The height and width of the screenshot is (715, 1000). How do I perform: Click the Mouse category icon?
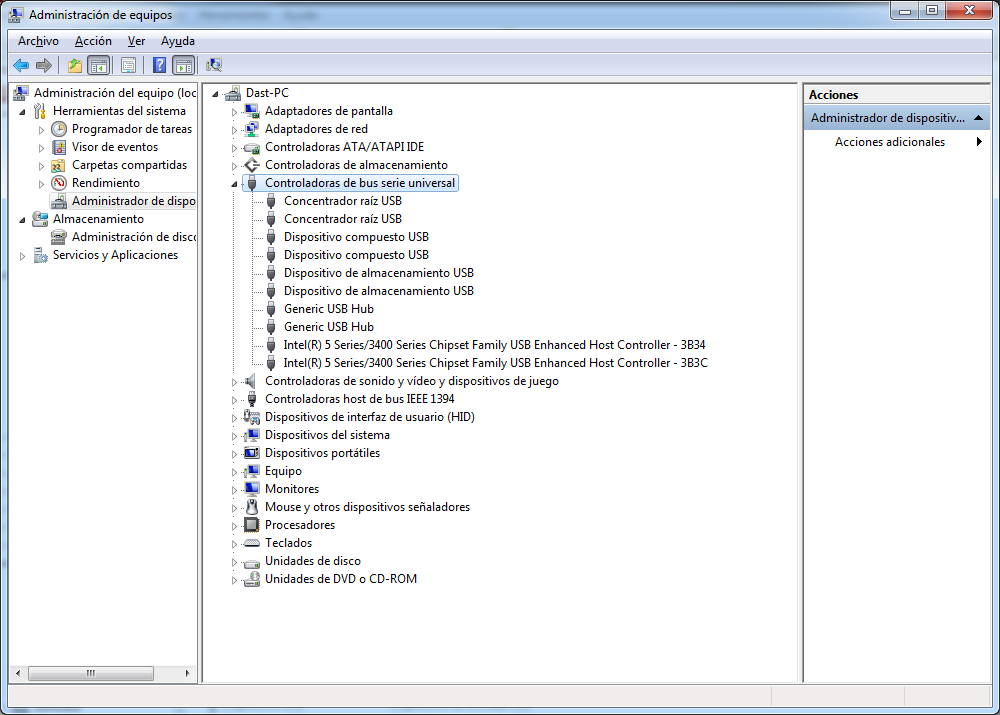pos(252,507)
